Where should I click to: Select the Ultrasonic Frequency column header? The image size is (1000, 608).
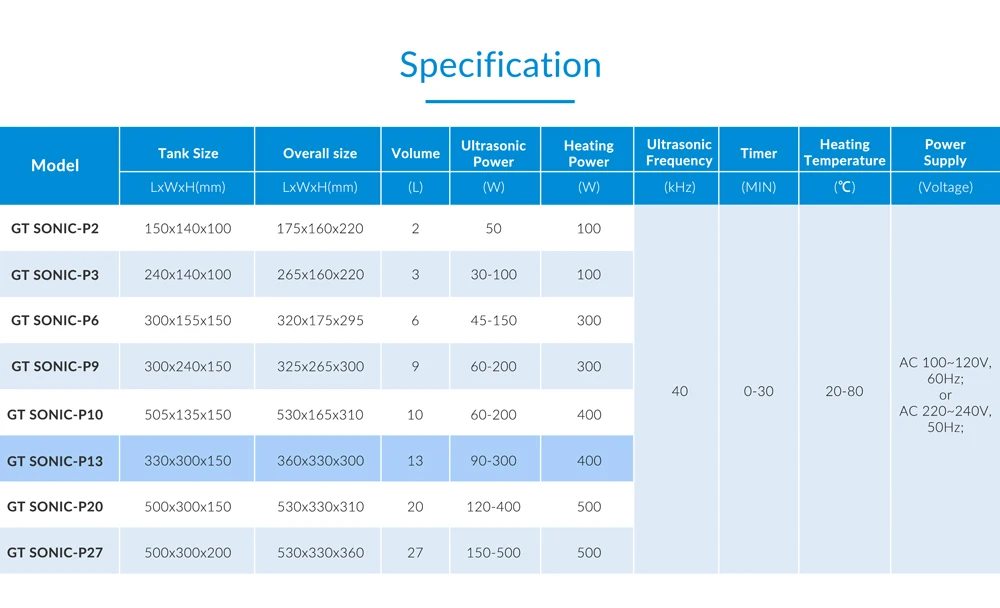679,152
